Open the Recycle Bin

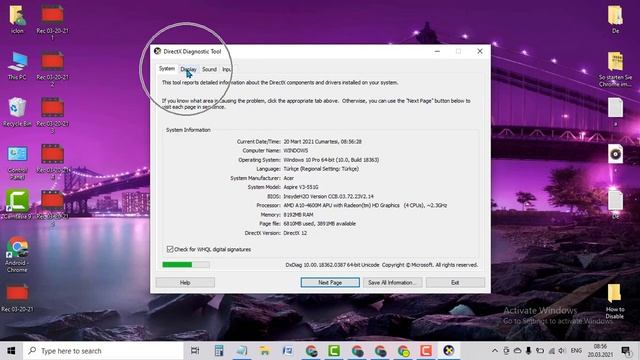tap(17, 111)
